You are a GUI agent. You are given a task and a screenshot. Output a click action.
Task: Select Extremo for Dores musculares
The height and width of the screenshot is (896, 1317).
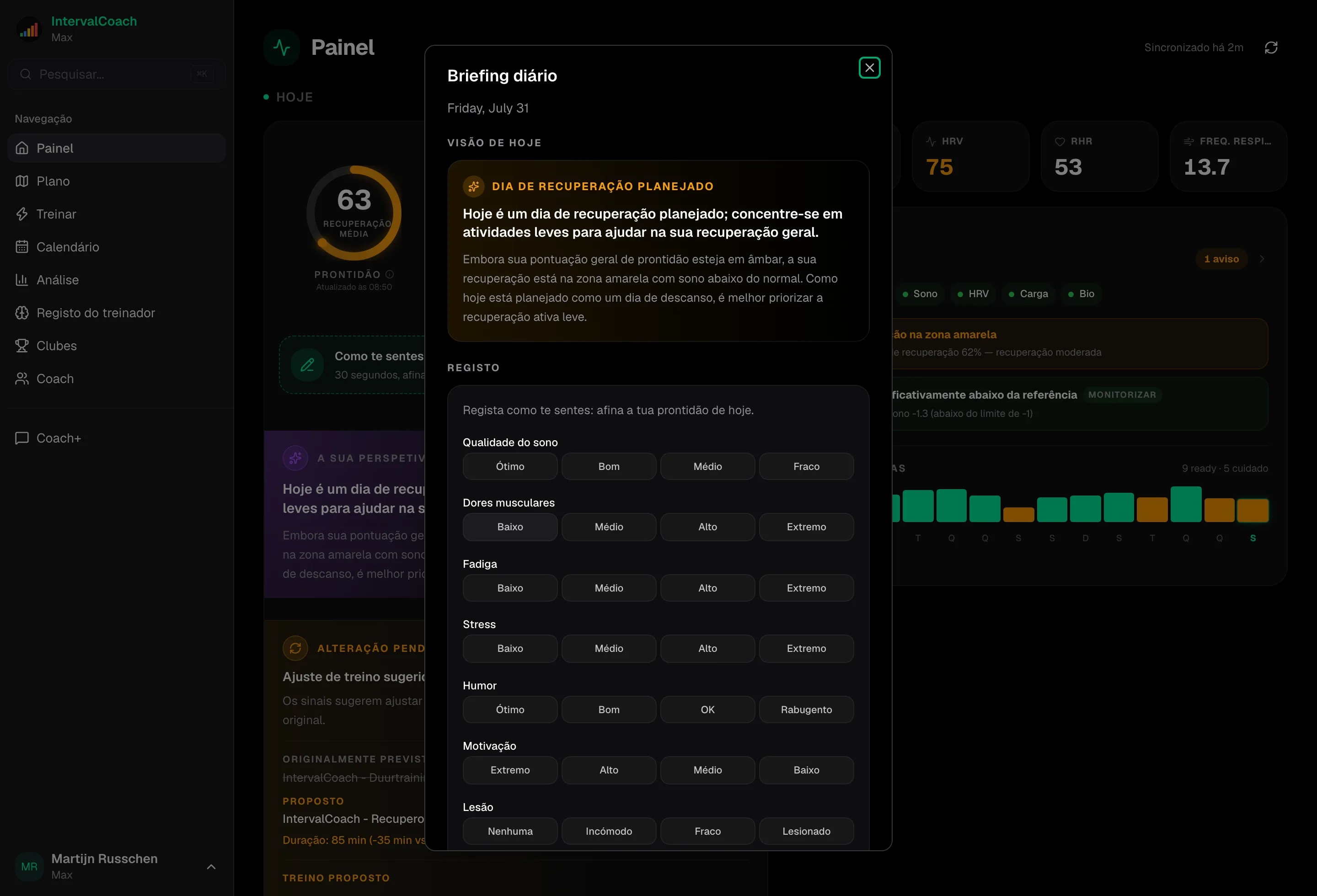click(806, 527)
